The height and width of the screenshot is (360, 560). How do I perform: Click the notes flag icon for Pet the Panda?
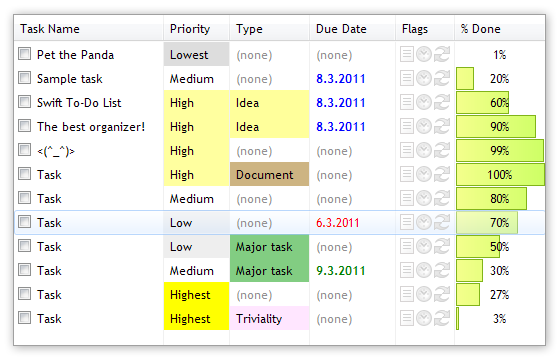(406, 55)
